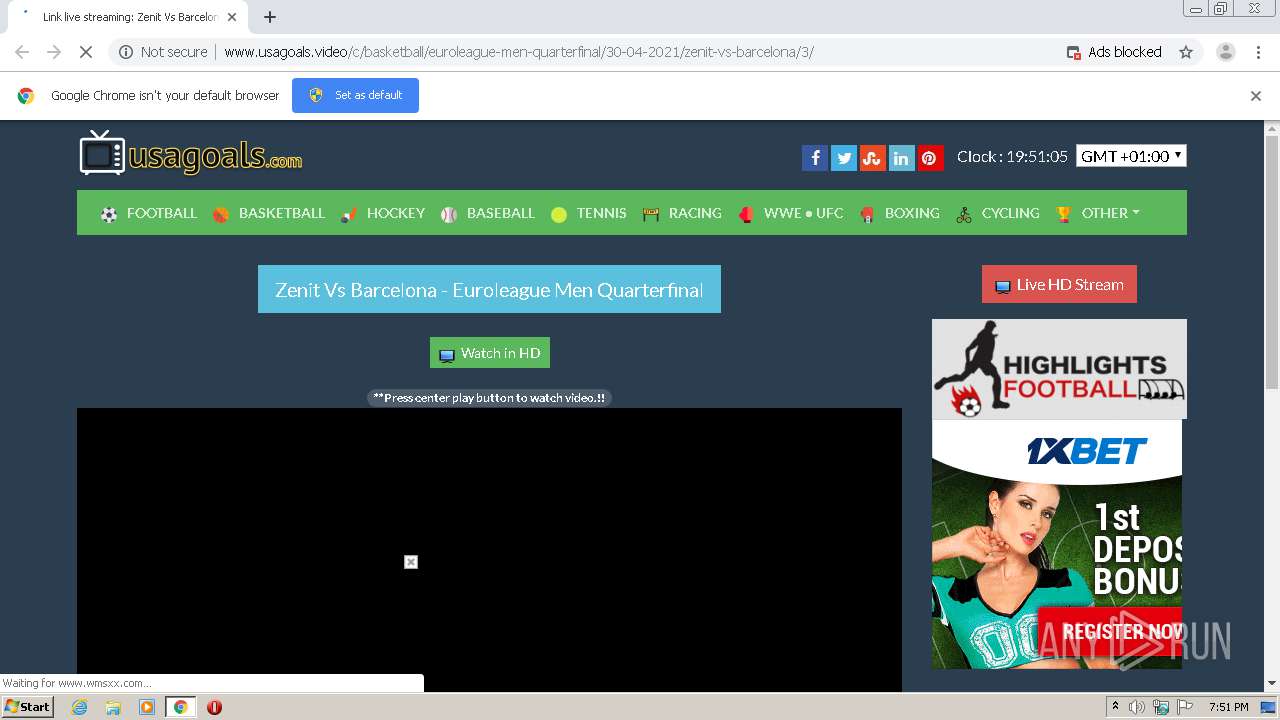The height and width of the screenshot is (720, 1280).
Task: Open the network icon in system tray
Action: [x=1161, y=707]
